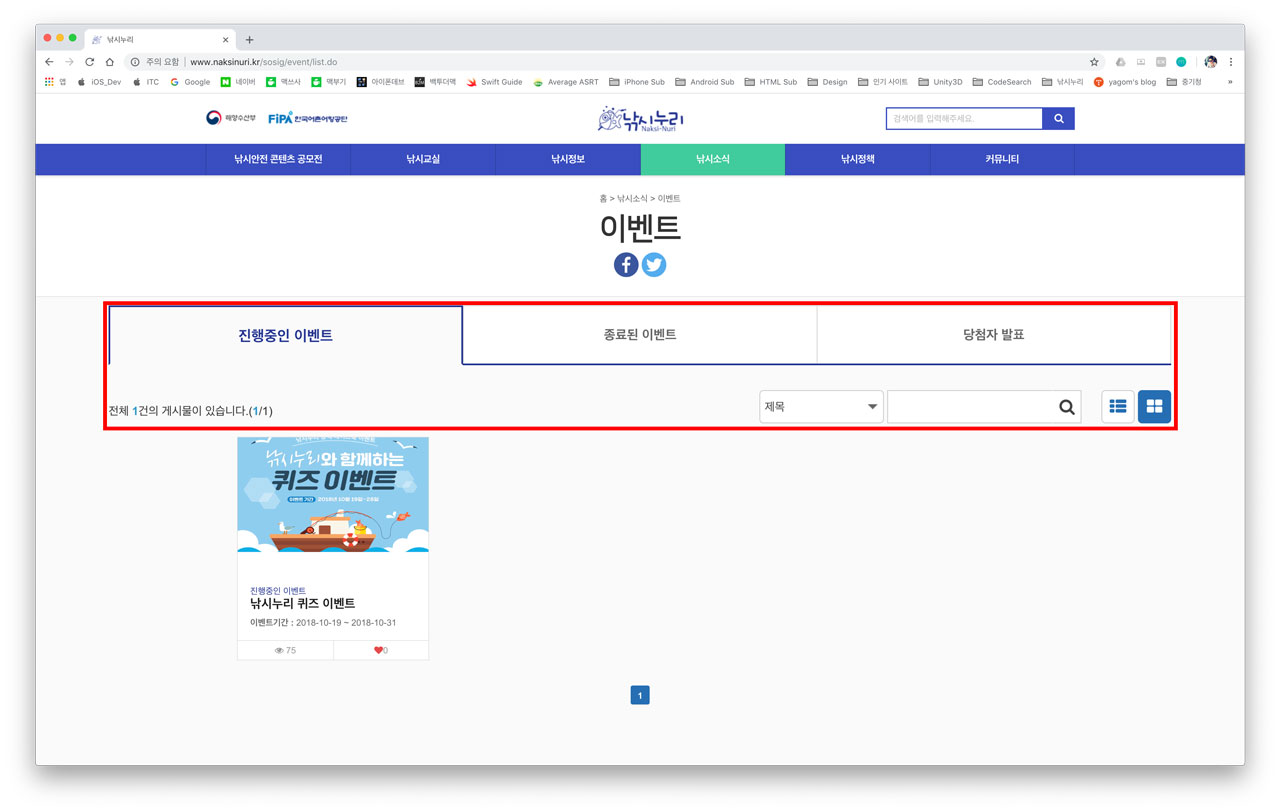Switch to grid view layout

tap(1154, 407)
